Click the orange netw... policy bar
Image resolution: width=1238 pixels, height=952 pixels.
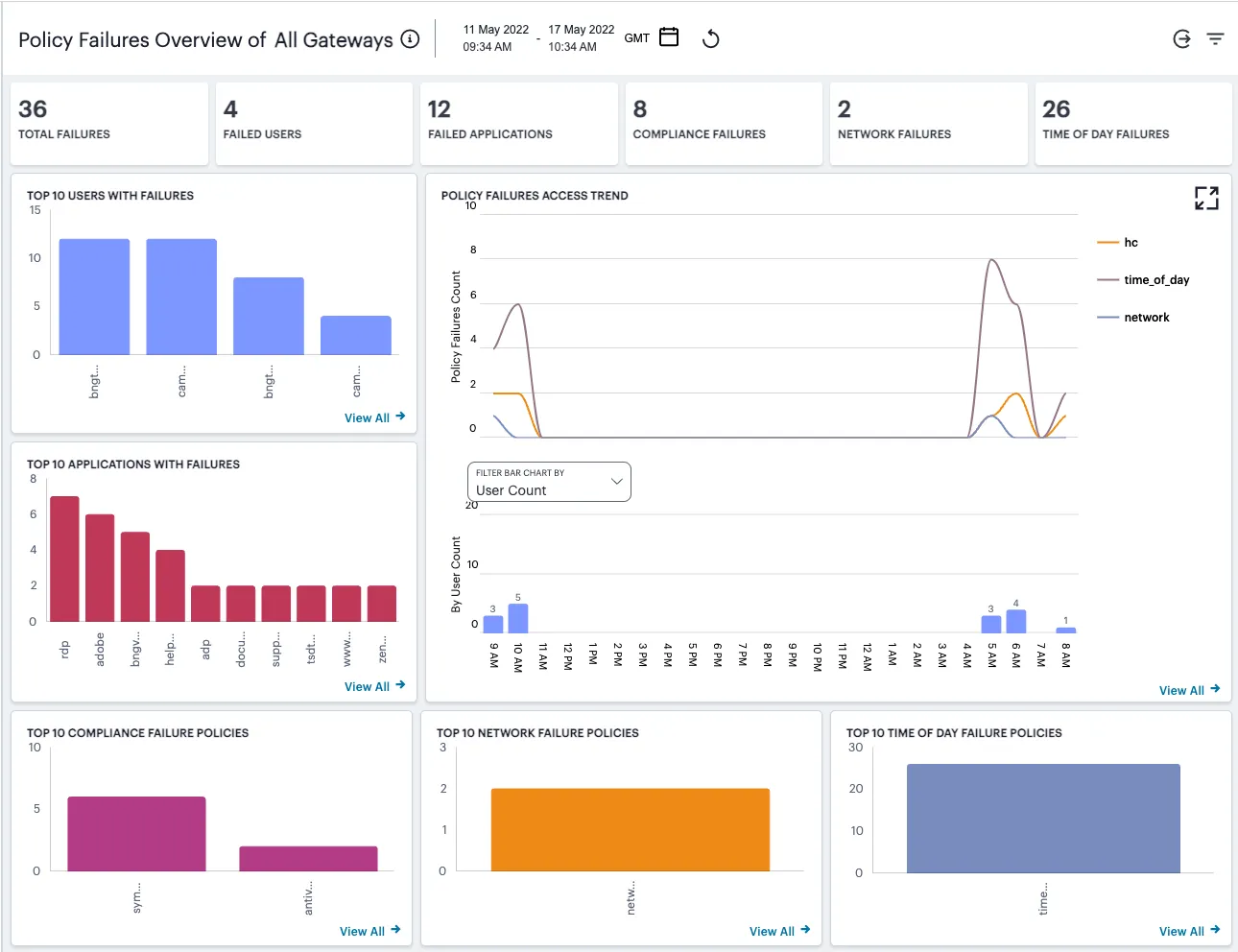(631, 830)
